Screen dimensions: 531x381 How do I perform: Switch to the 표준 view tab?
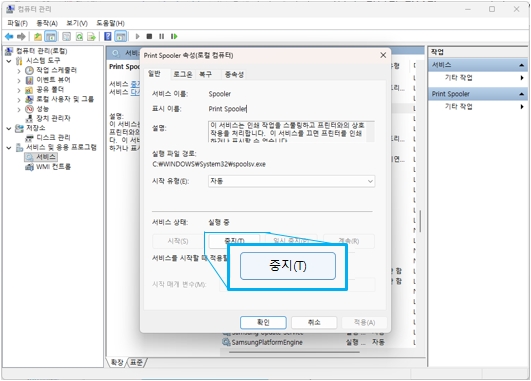[137, 363]
